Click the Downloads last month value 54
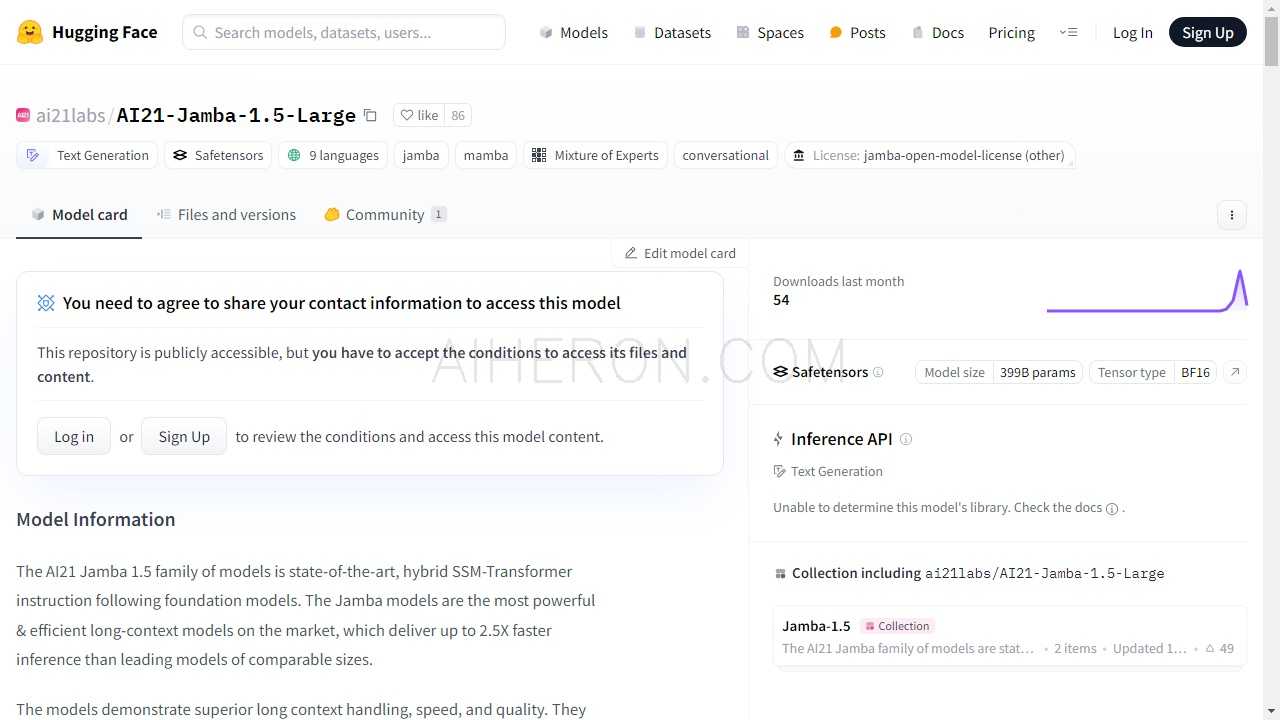 781,300
